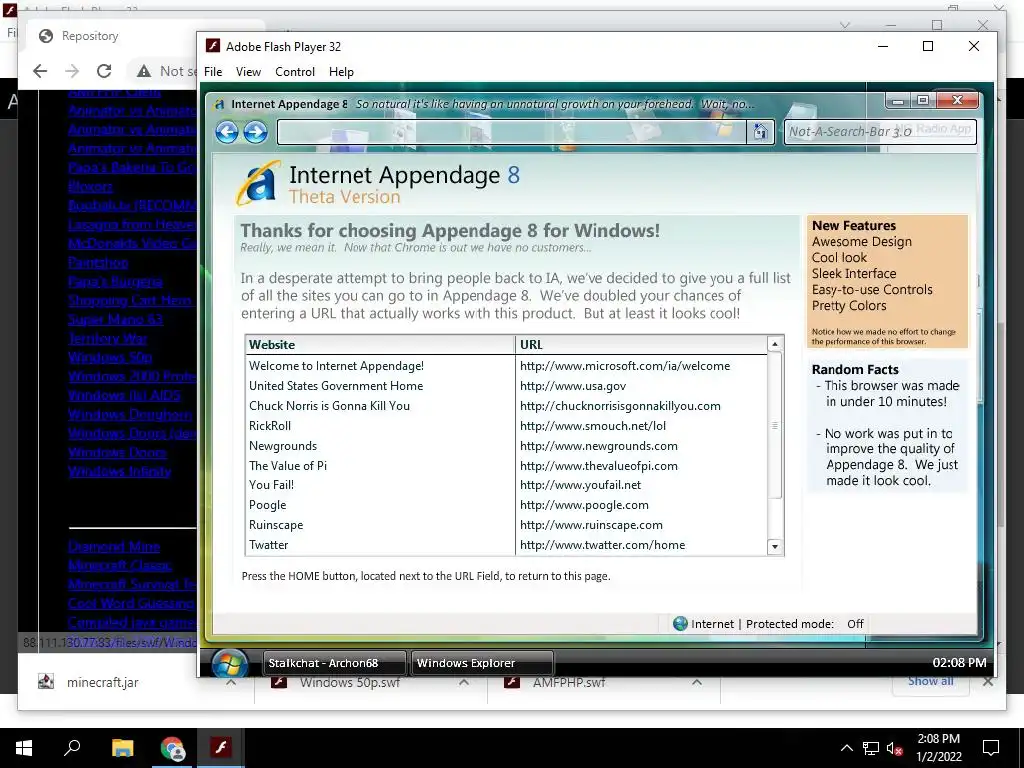Image resolution: width=1024 pixels, height=768 pixels.
Task: Open the Flash Player File menu
Action: (213, 72)
